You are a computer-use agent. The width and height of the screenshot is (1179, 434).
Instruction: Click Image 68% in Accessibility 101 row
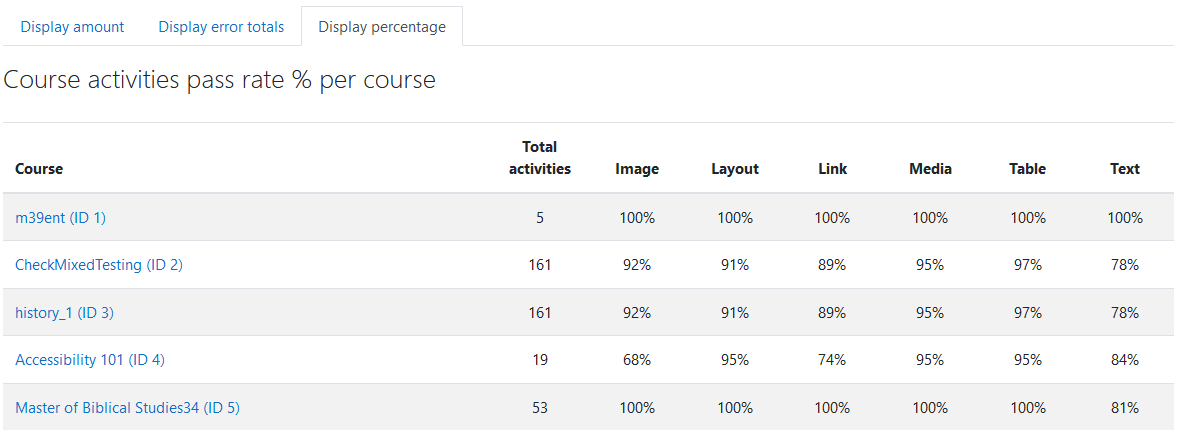[637, 360]
